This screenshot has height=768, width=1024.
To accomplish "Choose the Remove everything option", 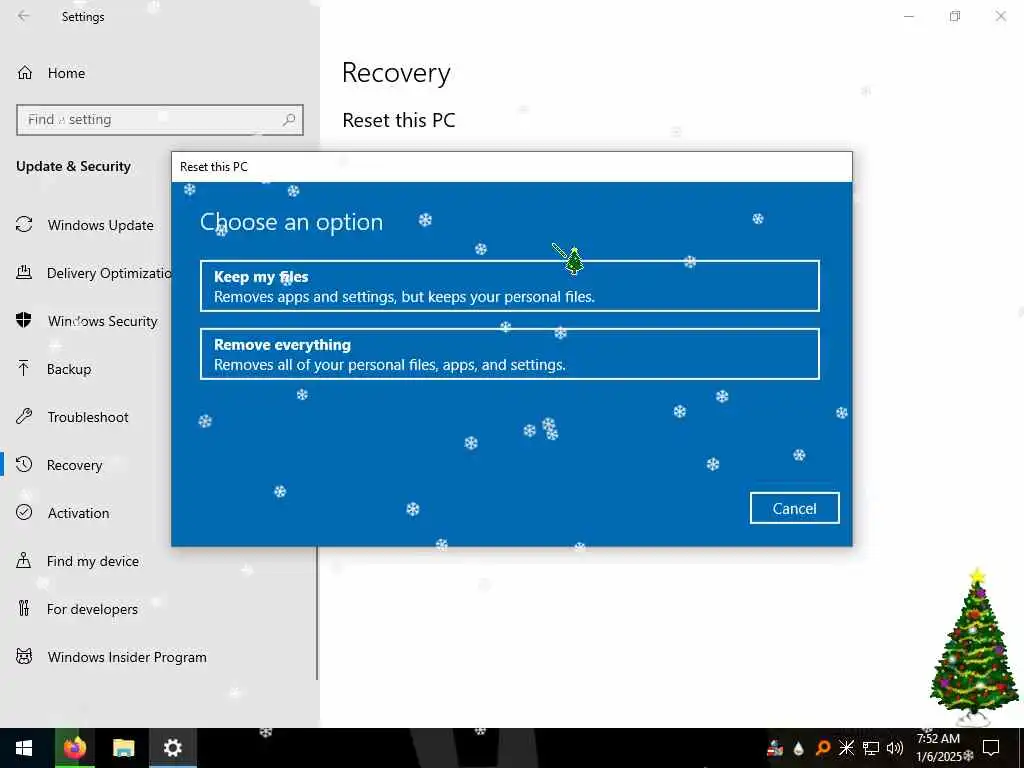I will coord(509,354).
